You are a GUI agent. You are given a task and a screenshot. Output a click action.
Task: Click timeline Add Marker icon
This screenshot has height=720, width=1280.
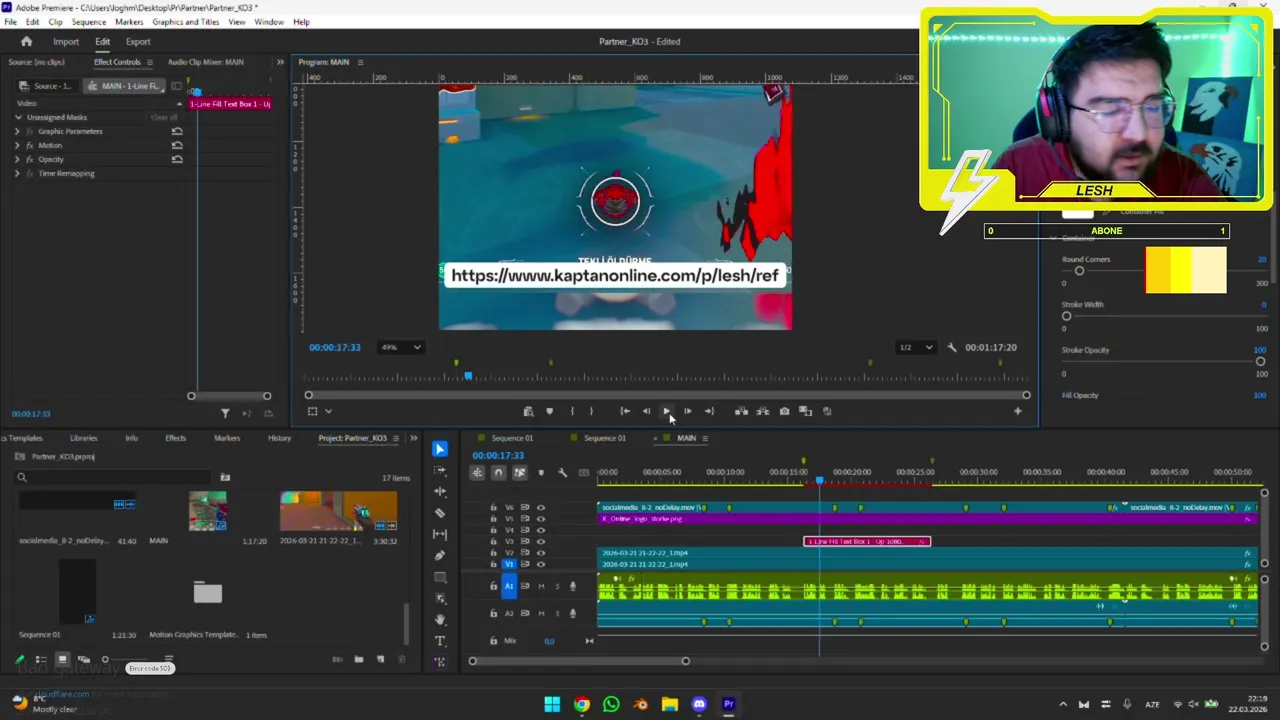pos(541,473)
